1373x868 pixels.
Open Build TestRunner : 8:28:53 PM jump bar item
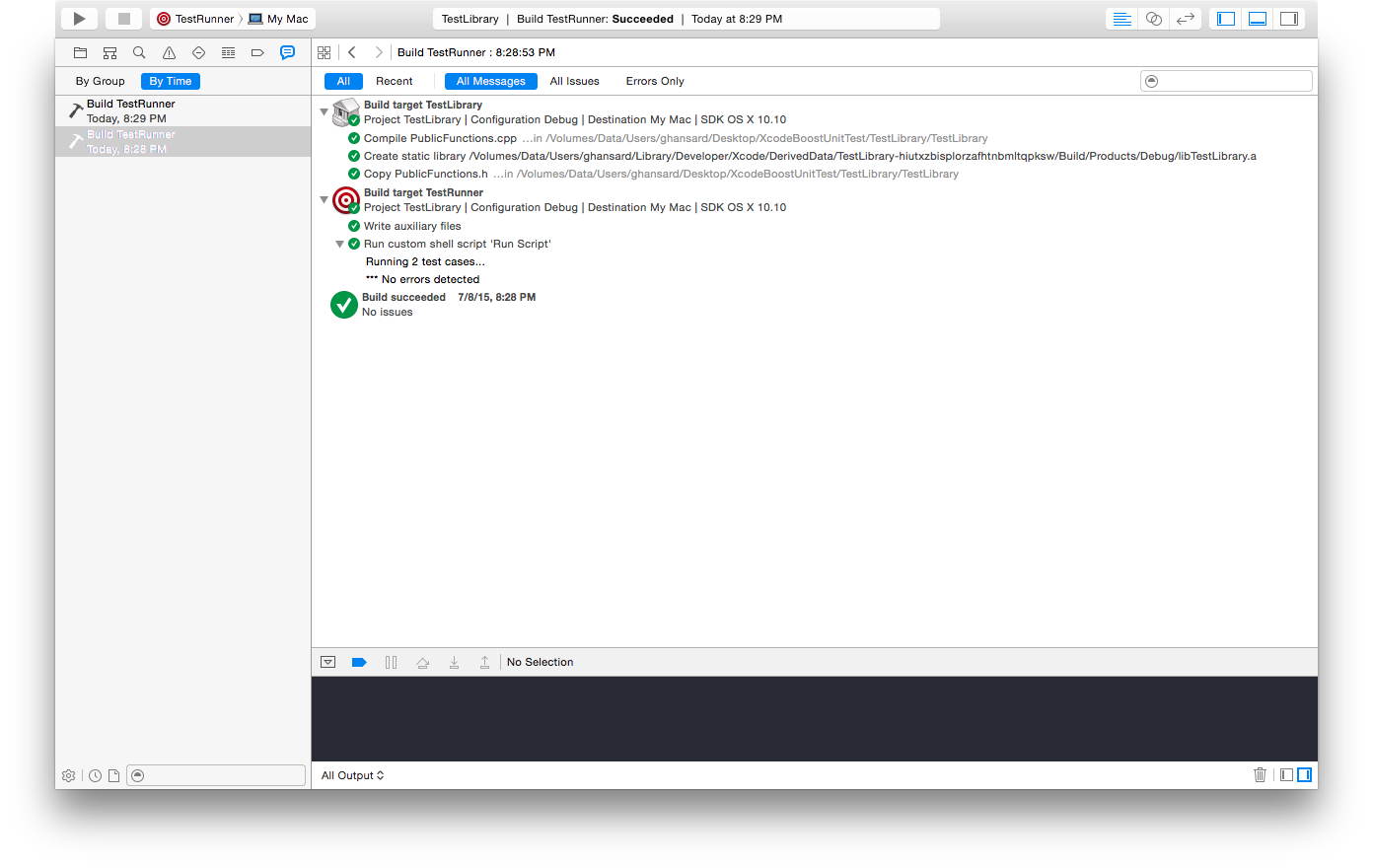point(476,52)
